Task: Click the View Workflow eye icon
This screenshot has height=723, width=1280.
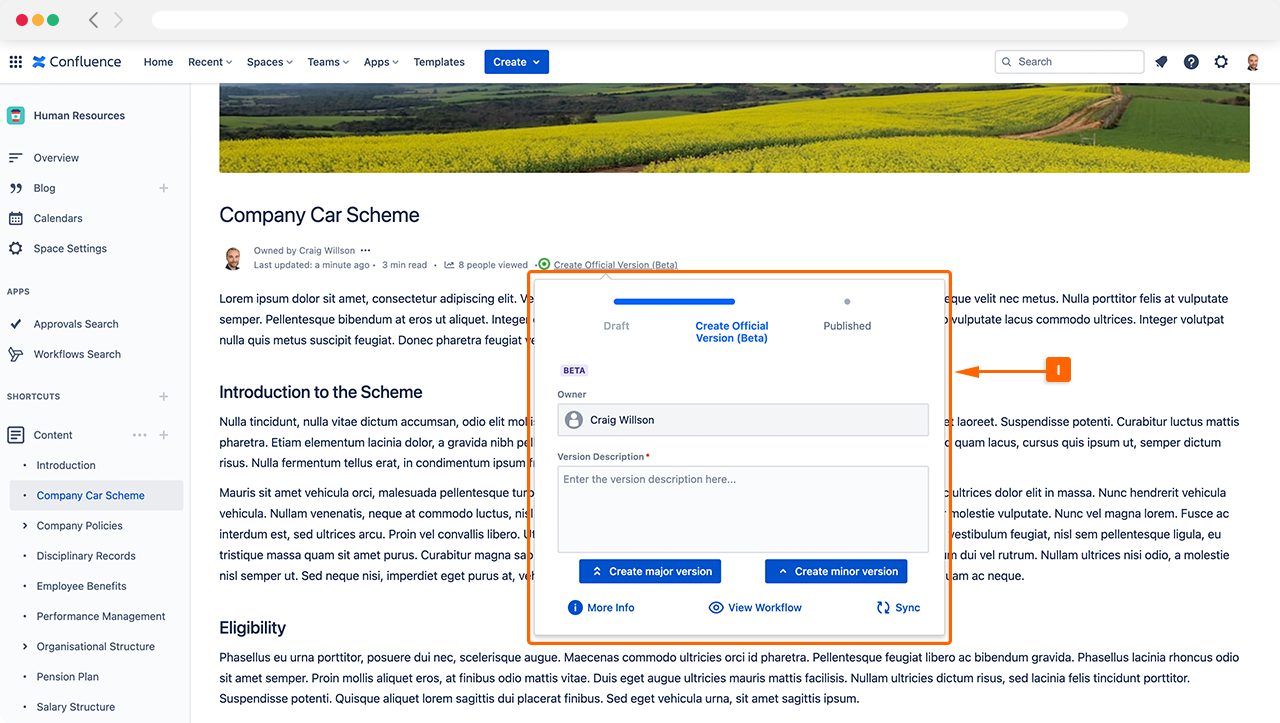Action: coord(716,608)
